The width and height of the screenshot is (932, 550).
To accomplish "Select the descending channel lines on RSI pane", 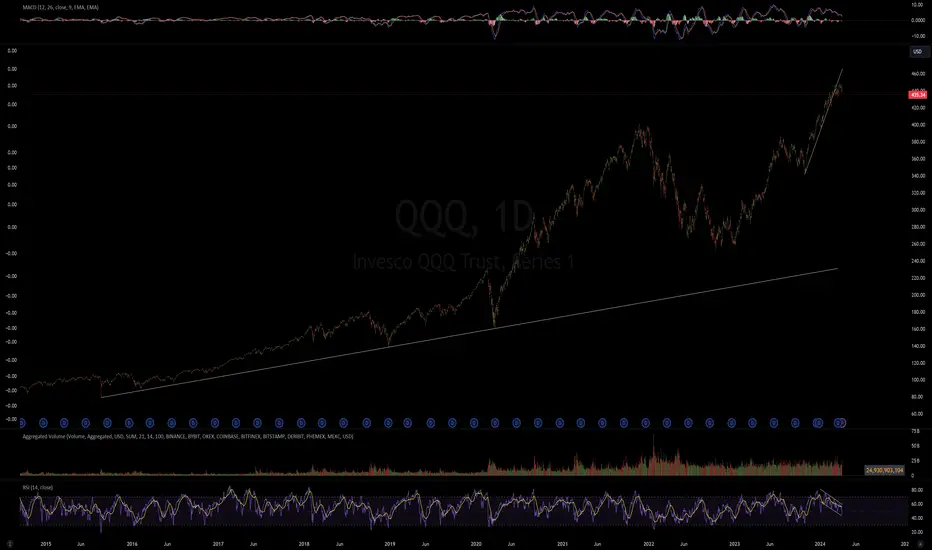I will coord(831,502).
